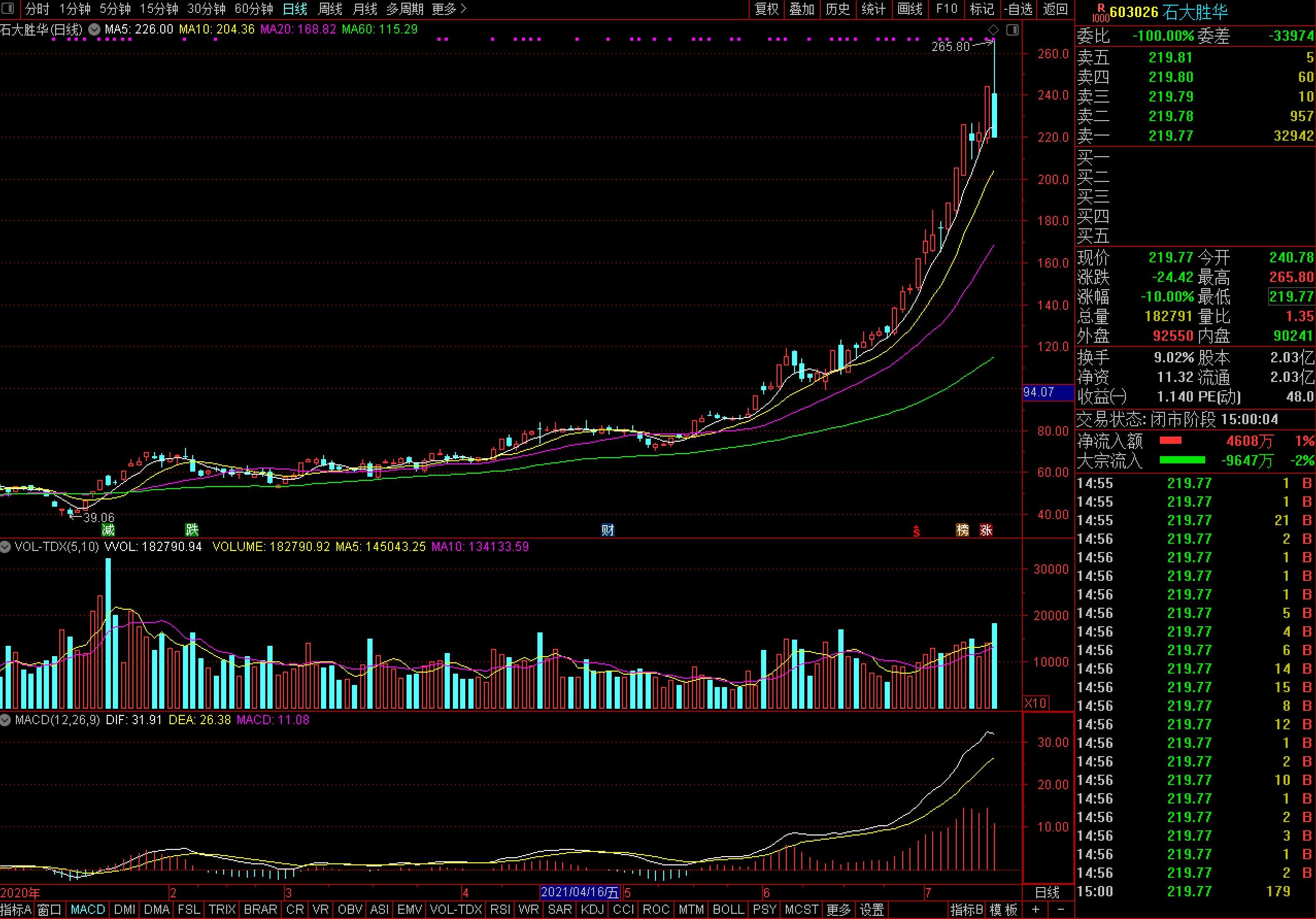Click the 画线 drawing tools button
Image resolution: width=1316 pixels, height=919 pixels.
tap(909, 9)
